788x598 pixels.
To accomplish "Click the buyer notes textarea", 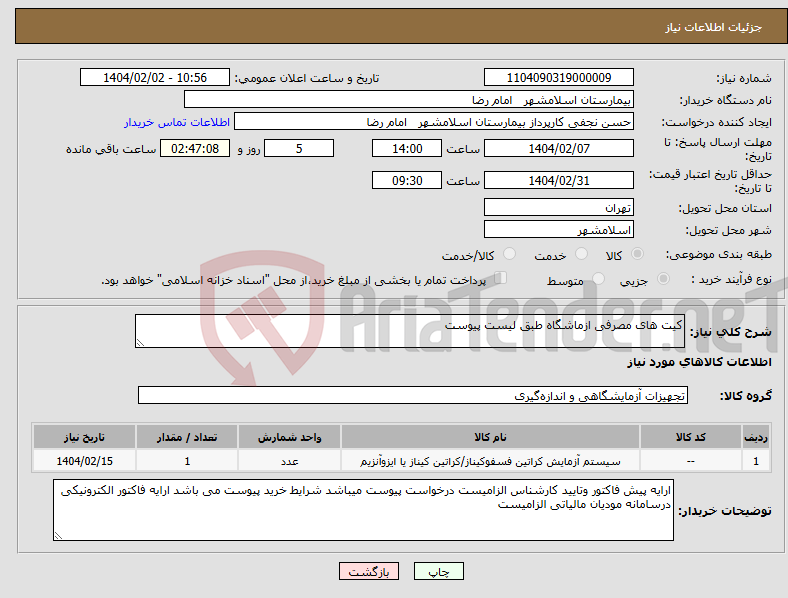I will pyautogui.click(x=363, y=510).
